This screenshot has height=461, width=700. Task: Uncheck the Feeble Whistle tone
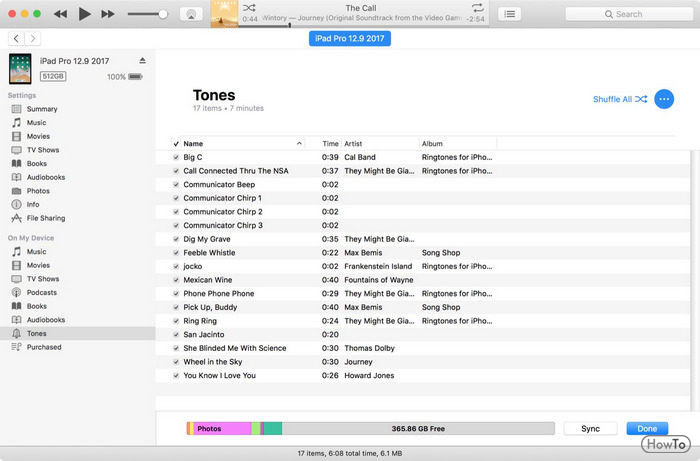pyautogui.click(x=176, y=253)
